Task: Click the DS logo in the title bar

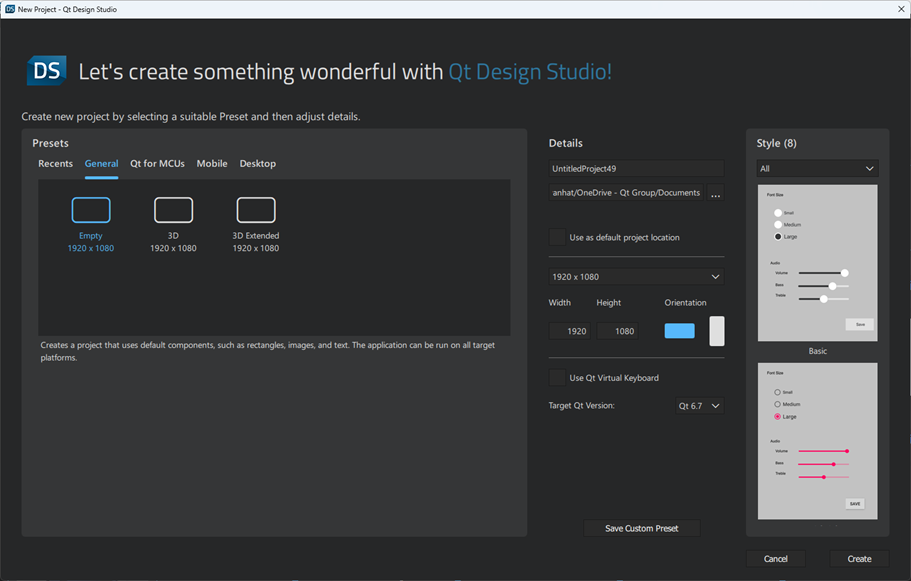Action: 12,8
